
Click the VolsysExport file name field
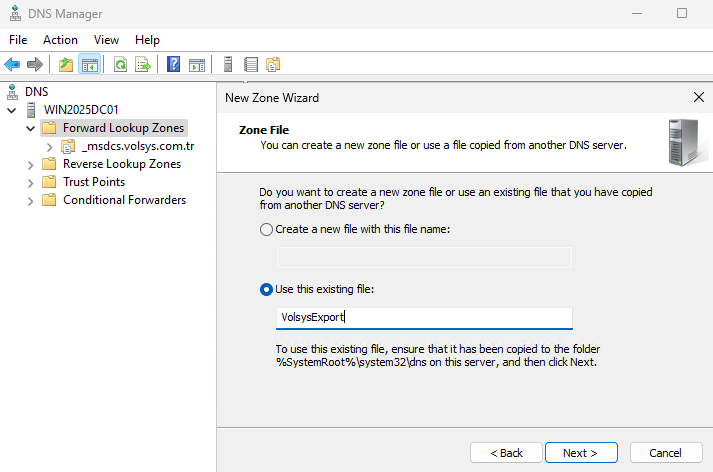[x=424, y=318]
